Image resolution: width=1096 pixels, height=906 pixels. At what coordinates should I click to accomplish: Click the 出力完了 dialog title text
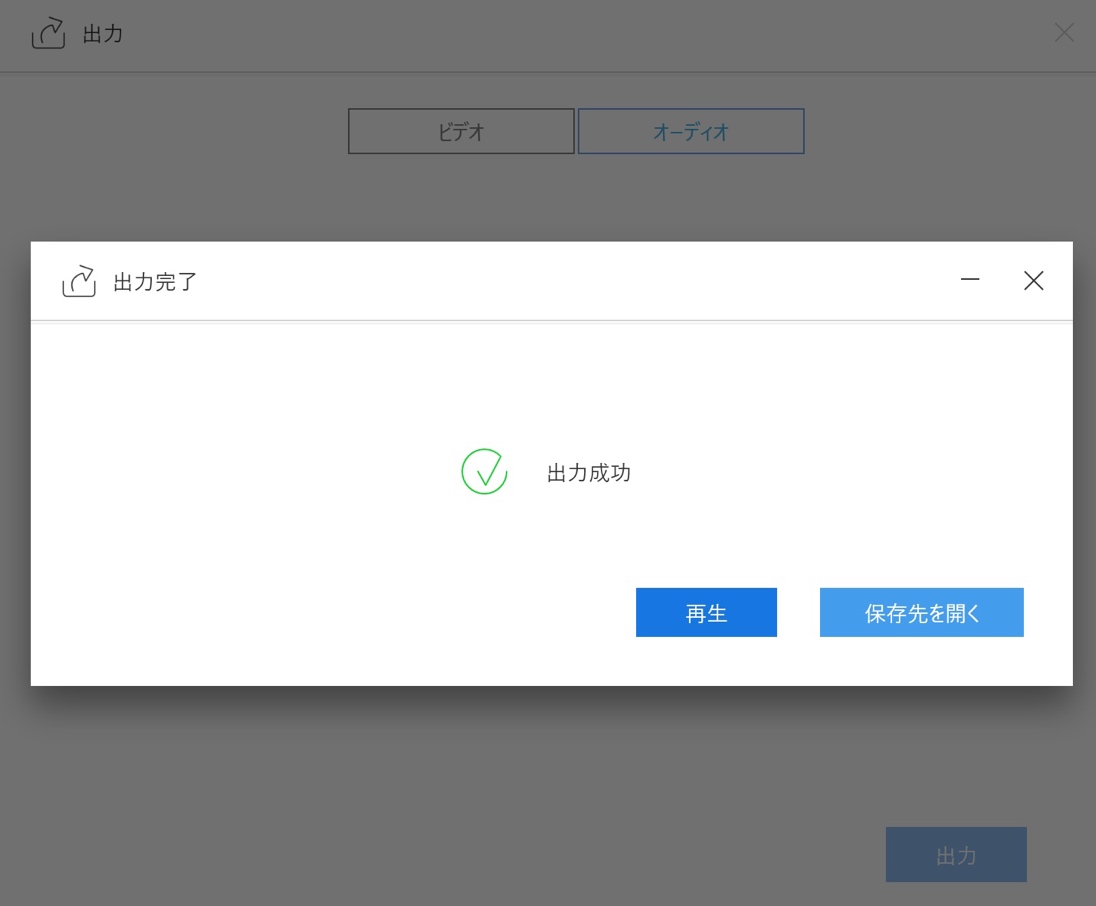pos(155,282)
